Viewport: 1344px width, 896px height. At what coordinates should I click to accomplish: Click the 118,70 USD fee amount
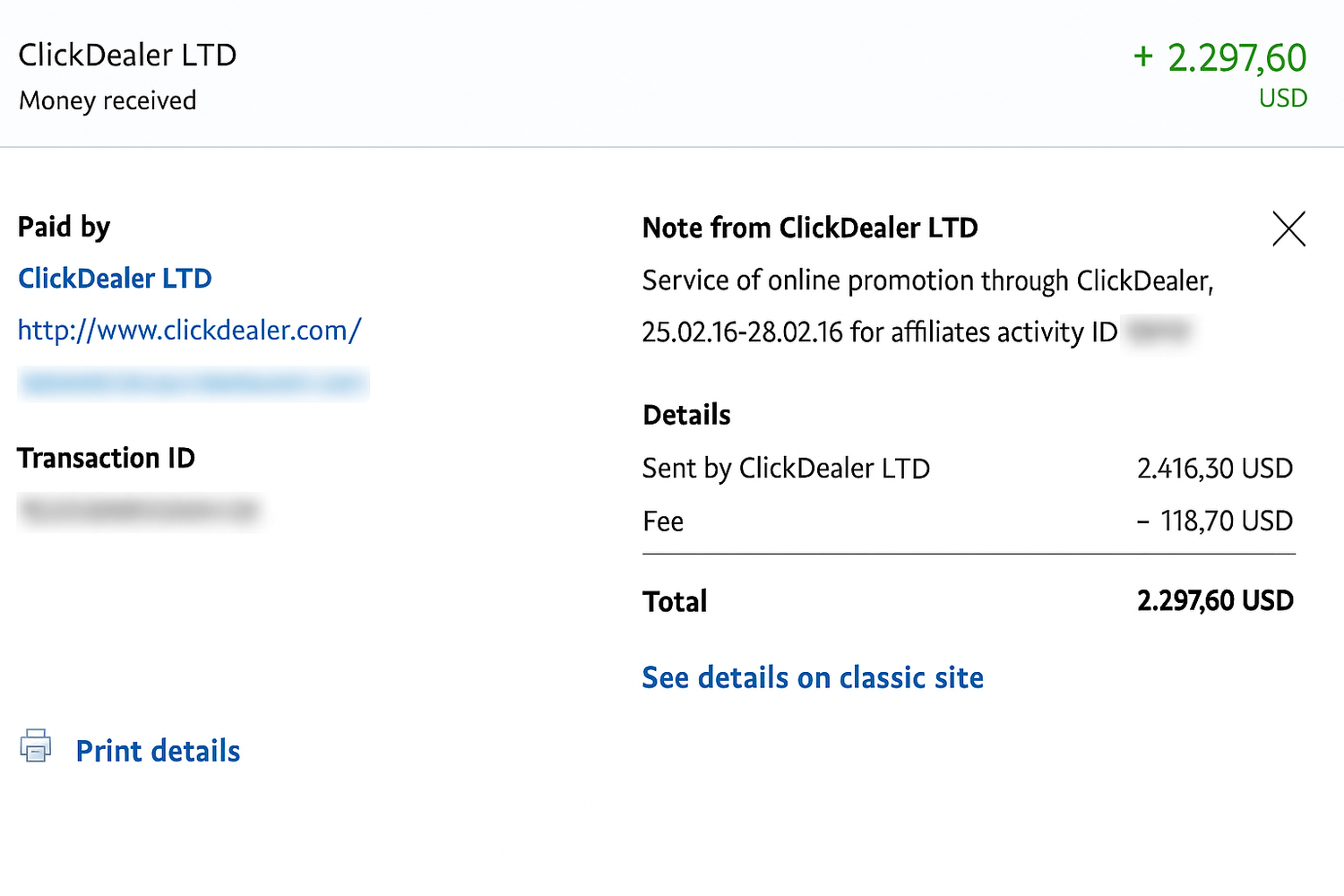click(1225, 521)
